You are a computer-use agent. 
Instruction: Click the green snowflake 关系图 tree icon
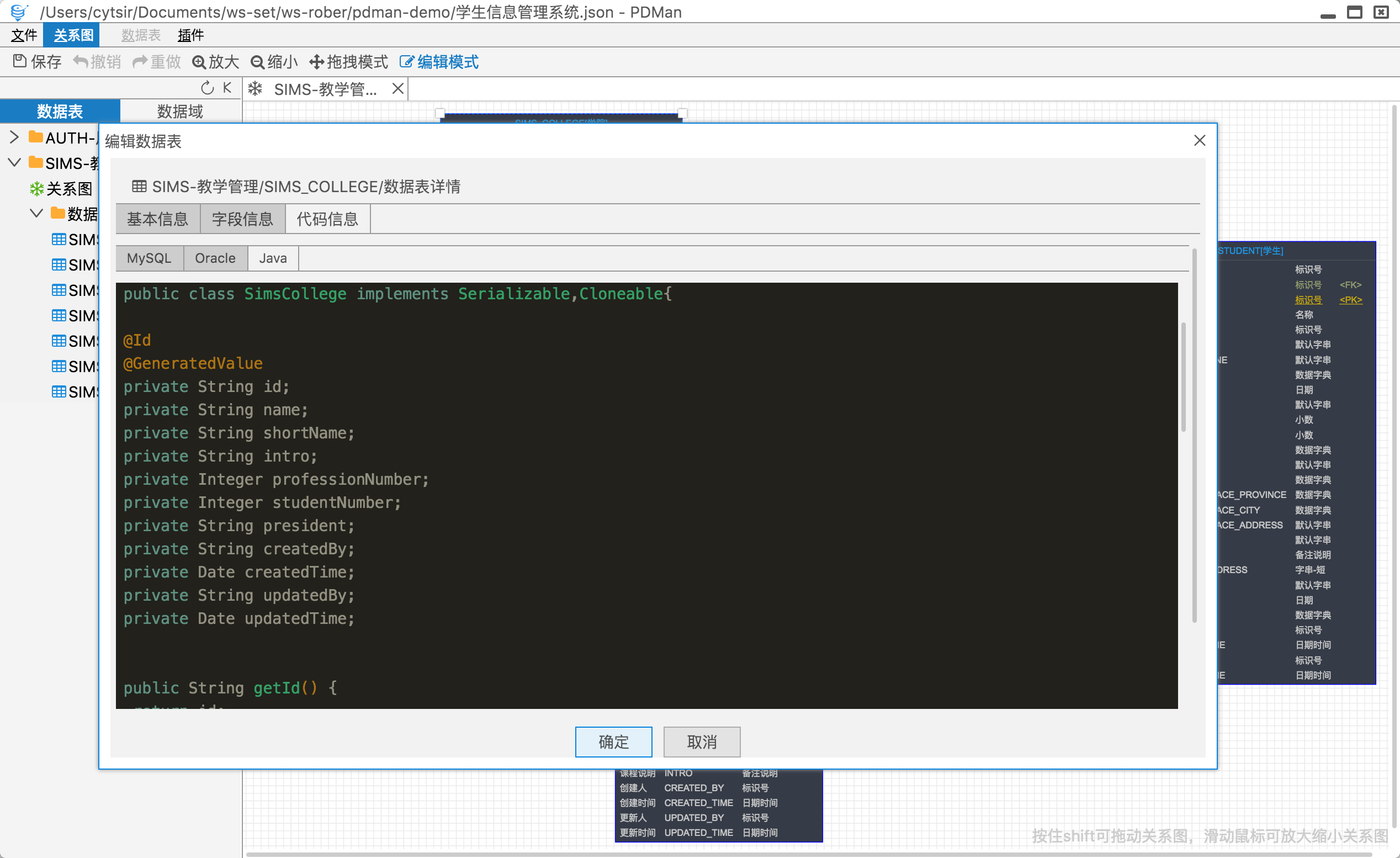coord(37,189)
